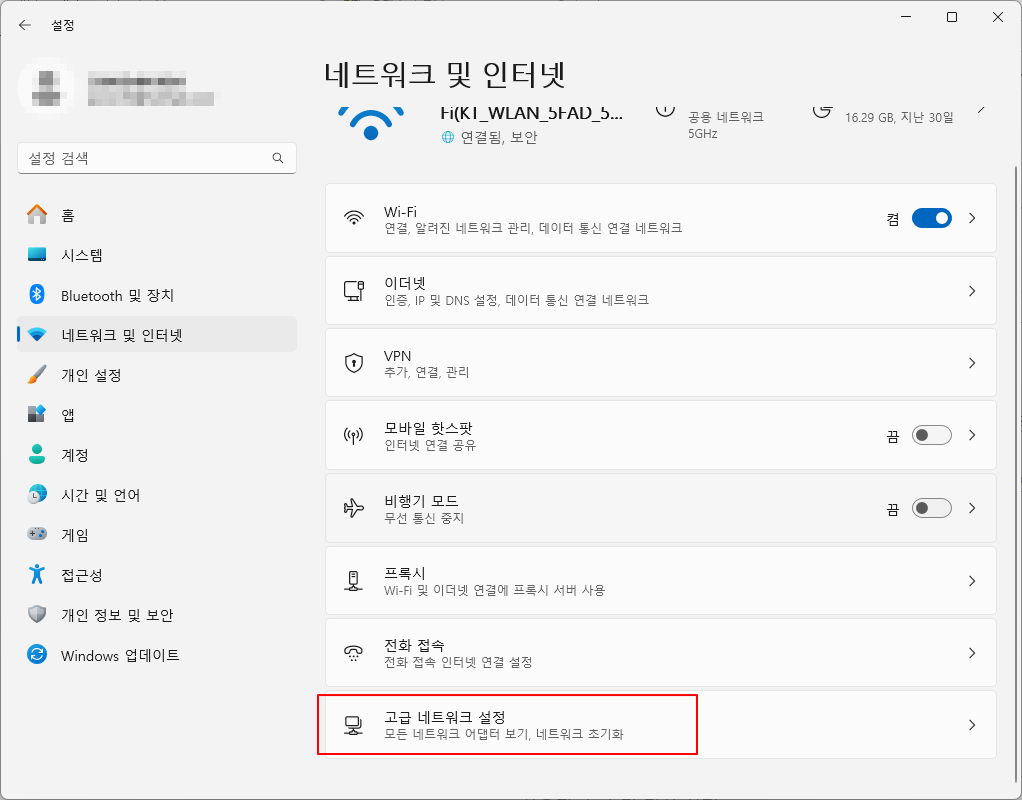Click the dial-up connection icon
Screen dimensions: 1022x800
353,652
